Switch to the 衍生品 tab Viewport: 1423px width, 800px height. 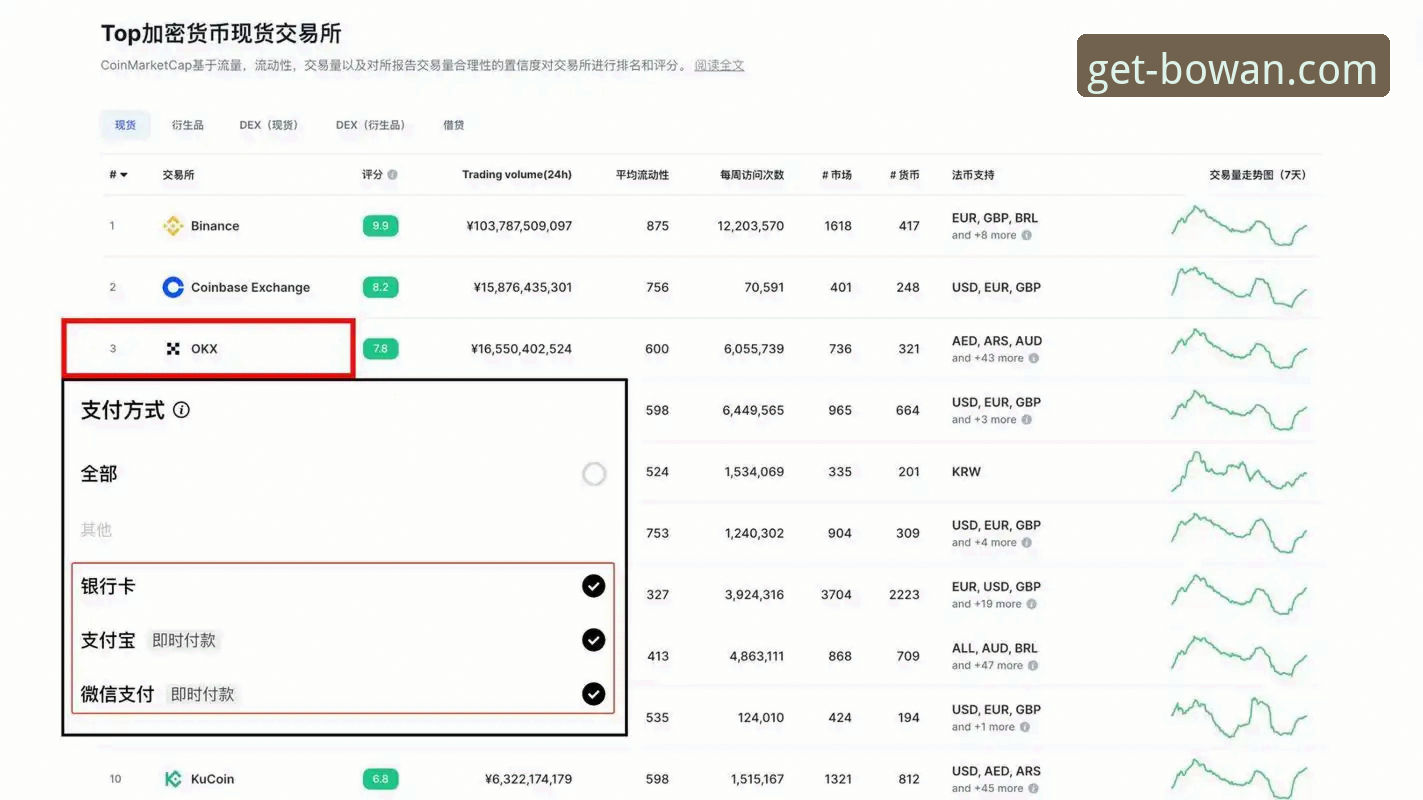187,125
